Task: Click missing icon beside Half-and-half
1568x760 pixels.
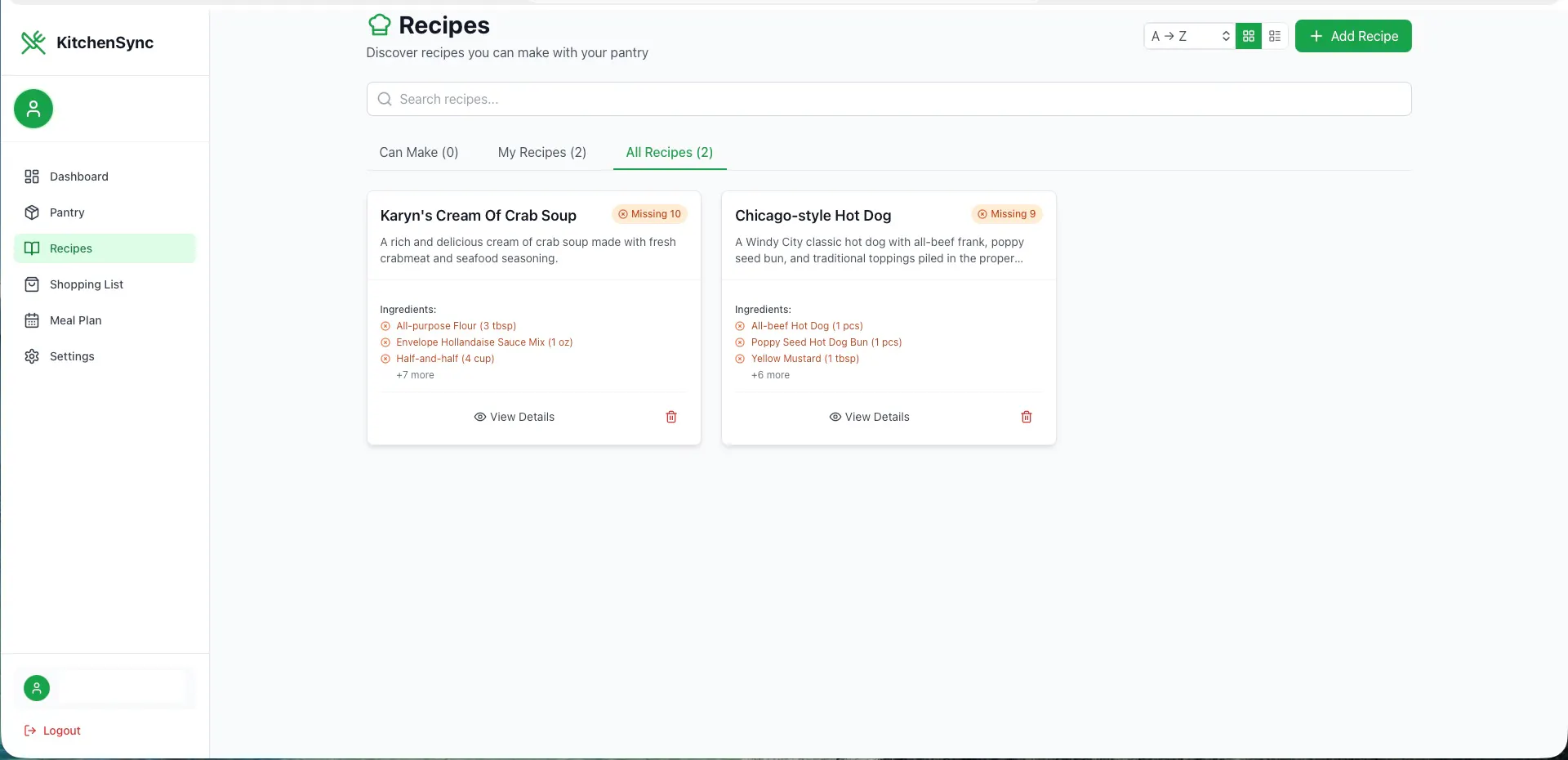Action: (385, 359)
